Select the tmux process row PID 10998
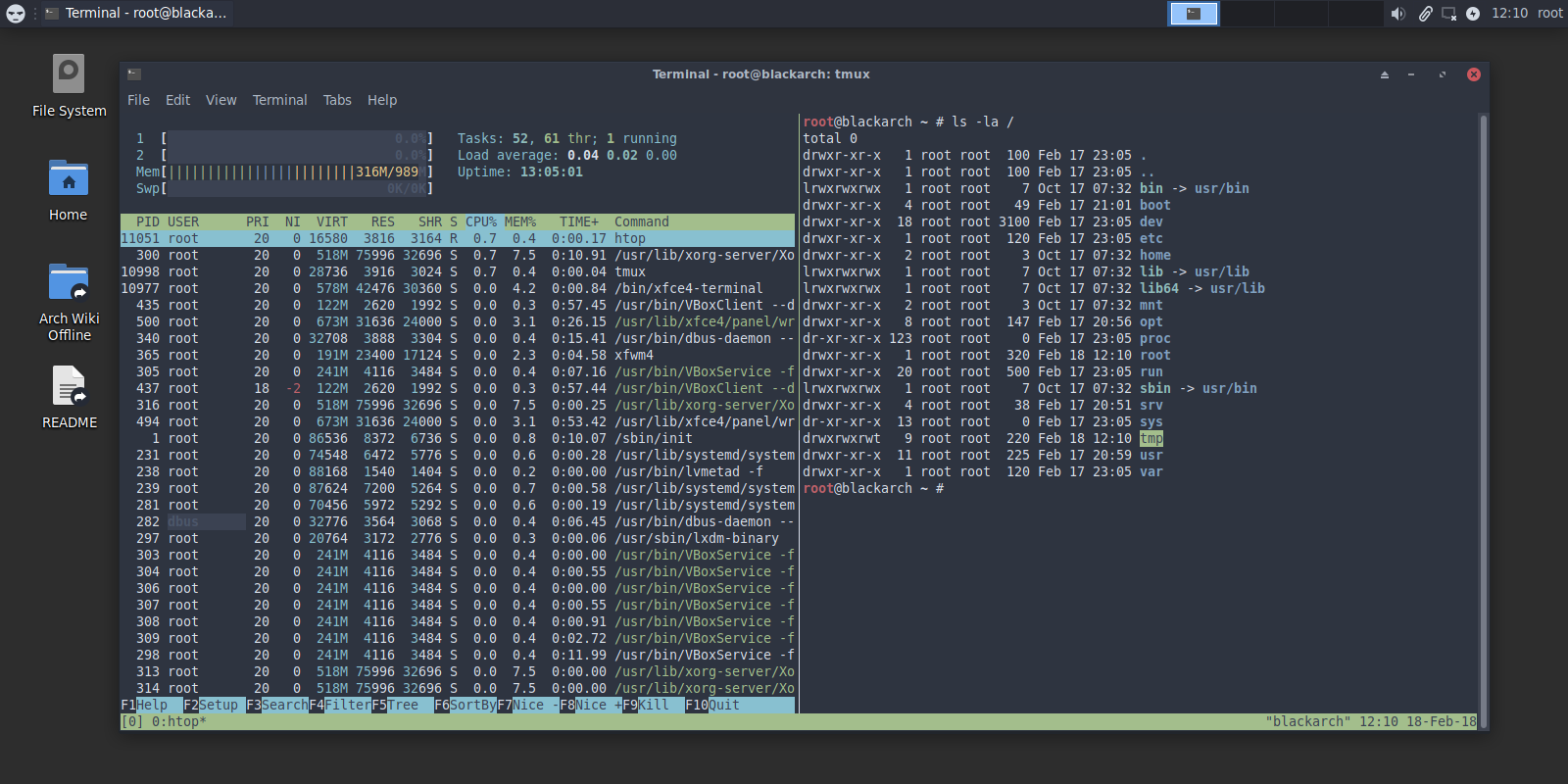 [458, 271]
